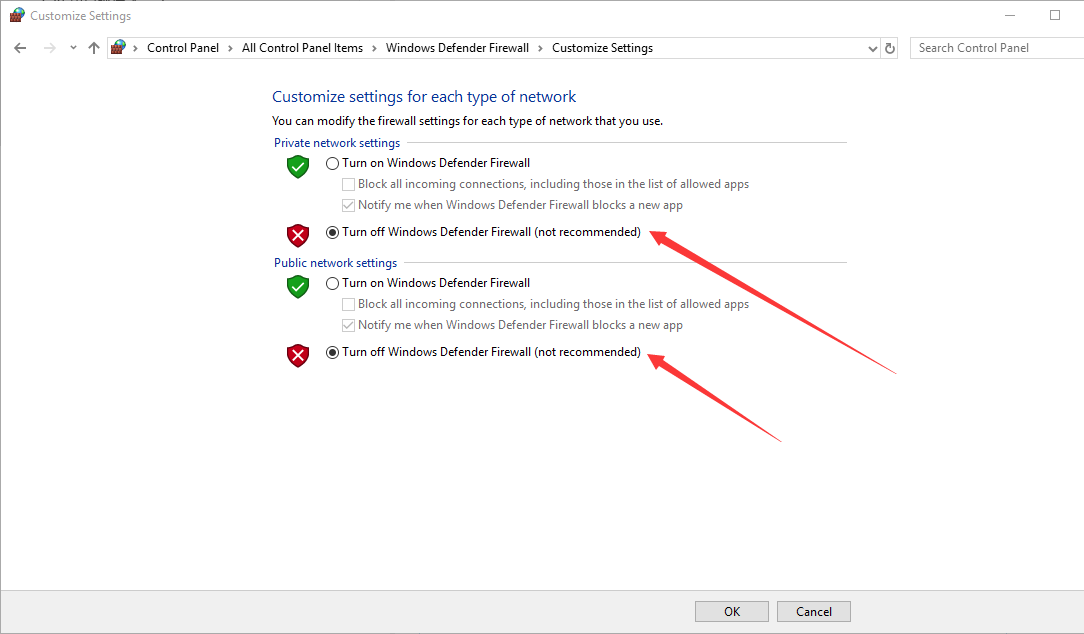
Task: Check private Block all incoming connections box
Action: 348,185
